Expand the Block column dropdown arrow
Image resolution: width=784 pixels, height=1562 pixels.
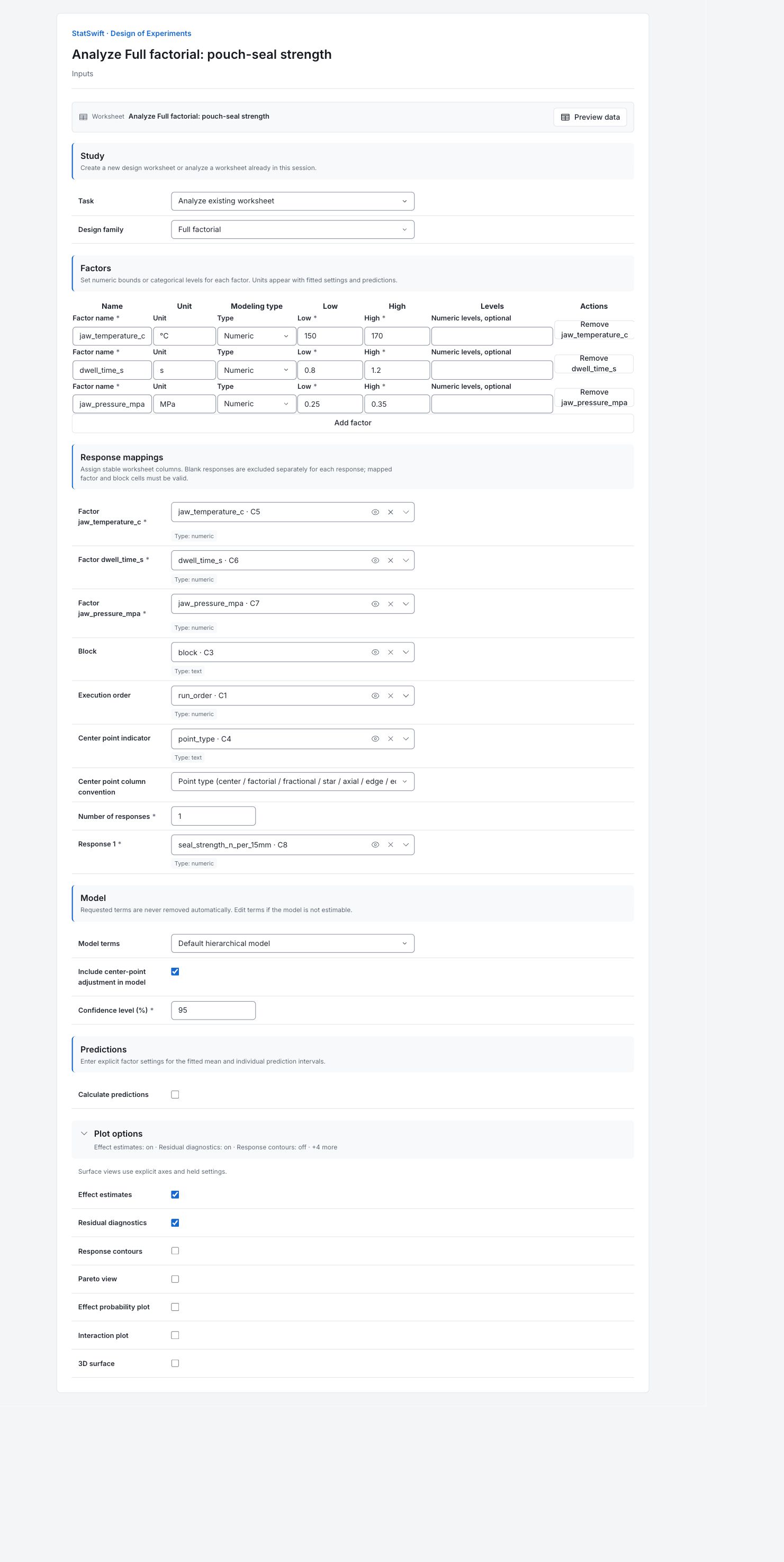pyautogui.click(x=406, y=653)
